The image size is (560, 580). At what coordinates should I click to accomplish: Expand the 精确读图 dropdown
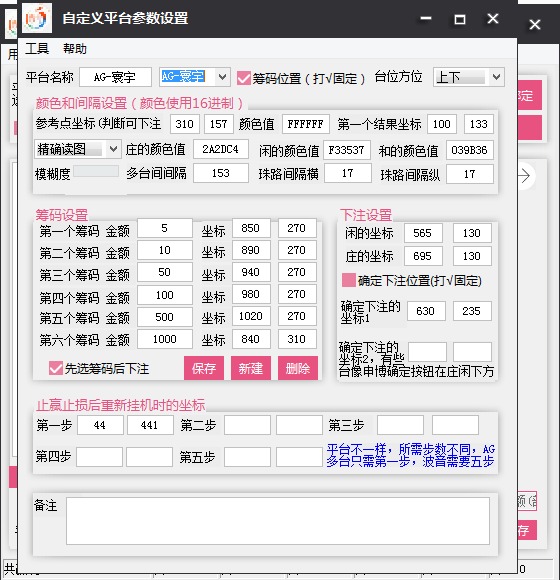click(x=113, y=149)
